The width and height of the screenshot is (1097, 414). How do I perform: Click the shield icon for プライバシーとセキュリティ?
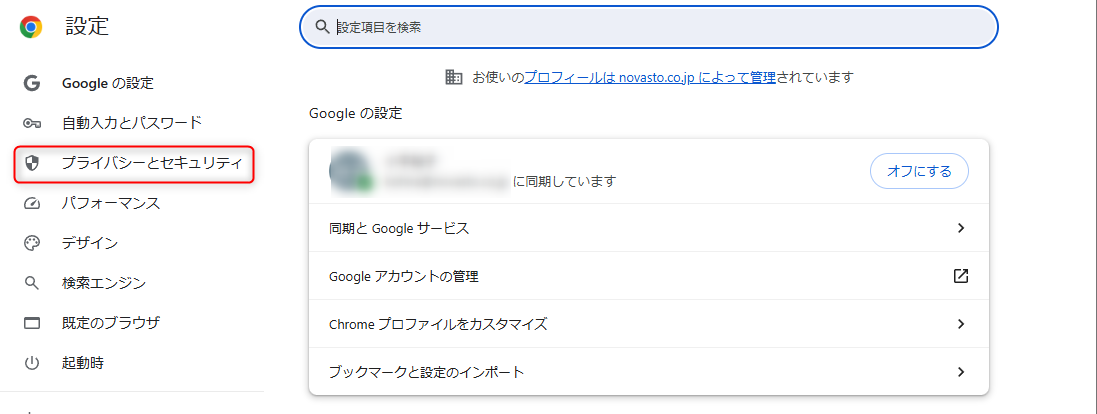[31, 164]
